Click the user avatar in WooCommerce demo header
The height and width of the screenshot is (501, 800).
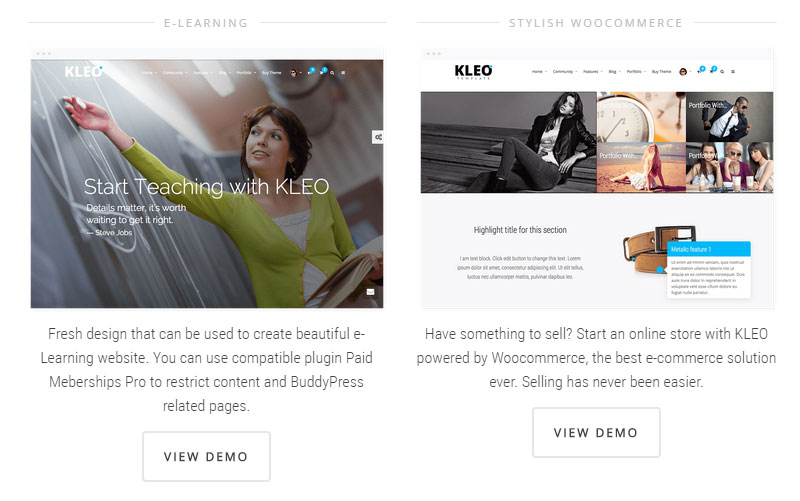coord(683,71)
